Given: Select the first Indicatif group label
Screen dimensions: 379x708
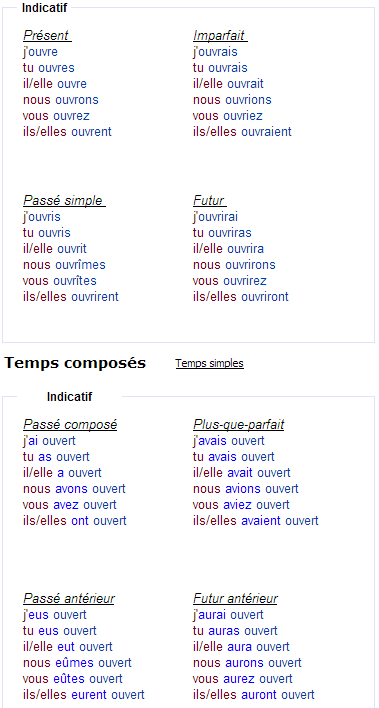Looking at the screenshot, I should pyautogui.click(x=44, y=8).
